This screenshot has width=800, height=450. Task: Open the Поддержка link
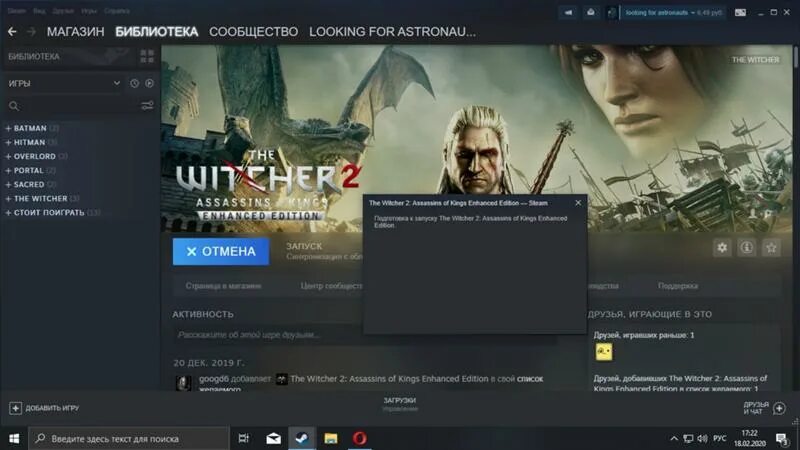678,286
